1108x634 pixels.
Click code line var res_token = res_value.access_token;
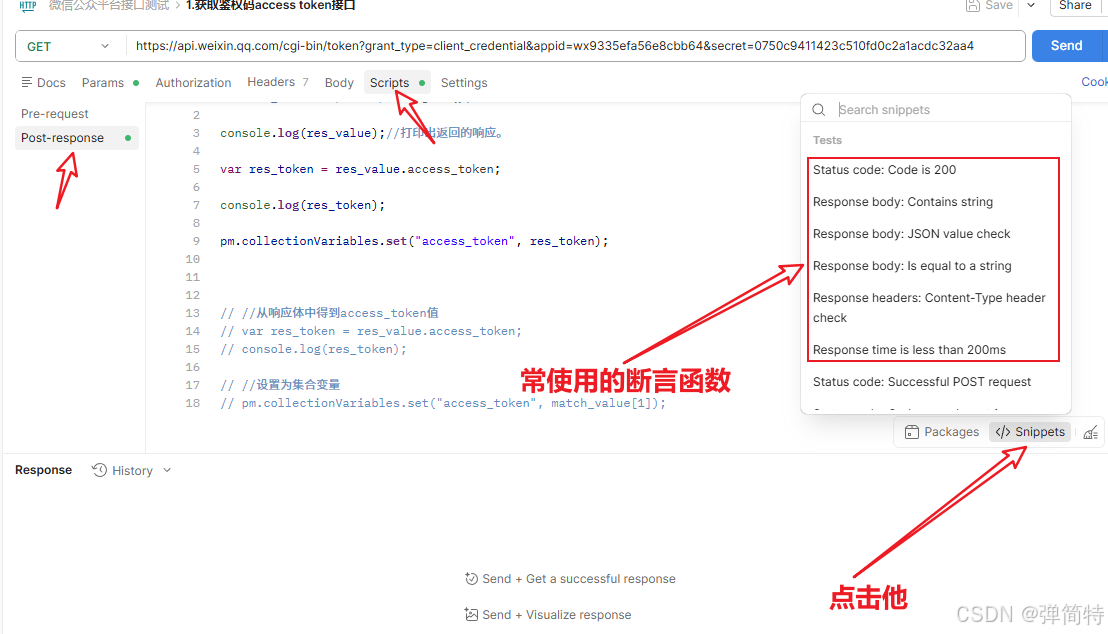coord(360,169)
